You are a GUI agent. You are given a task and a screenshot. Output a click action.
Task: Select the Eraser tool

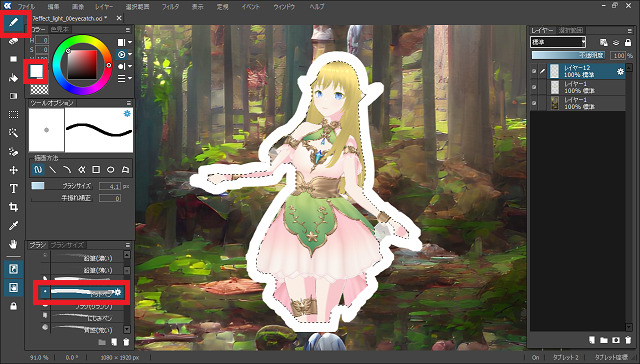pos(13,41)
